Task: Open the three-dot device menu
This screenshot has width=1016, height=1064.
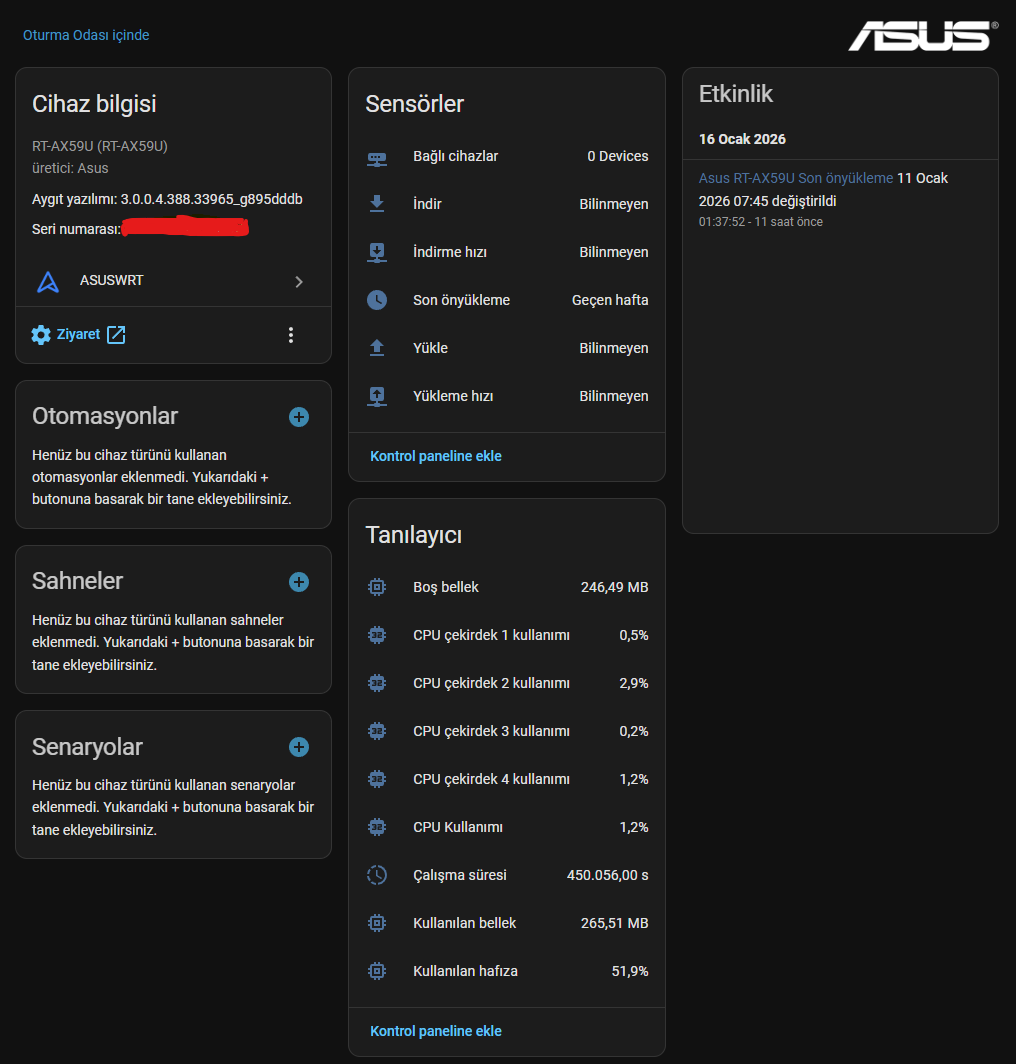Action: [290, 335]
